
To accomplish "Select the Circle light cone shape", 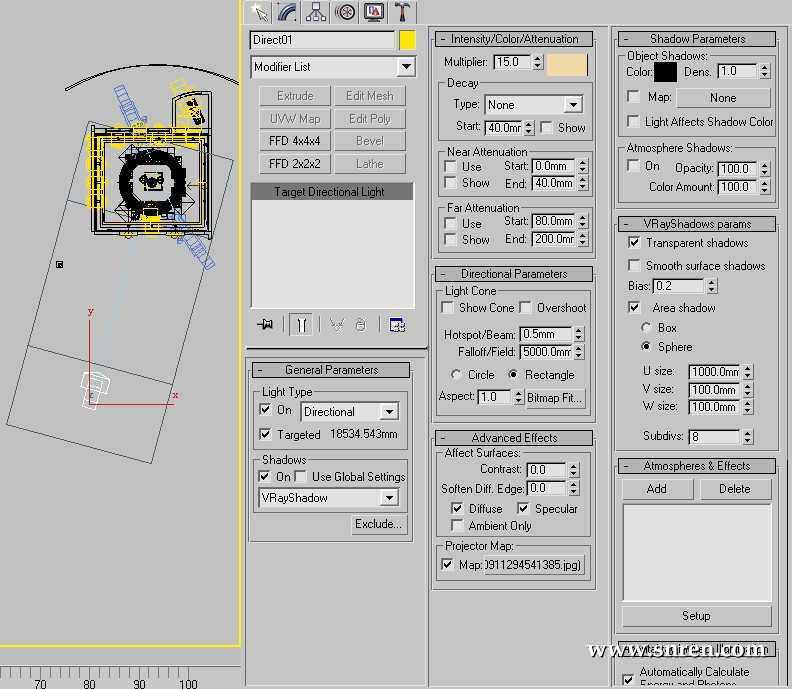I will (457, 375).
